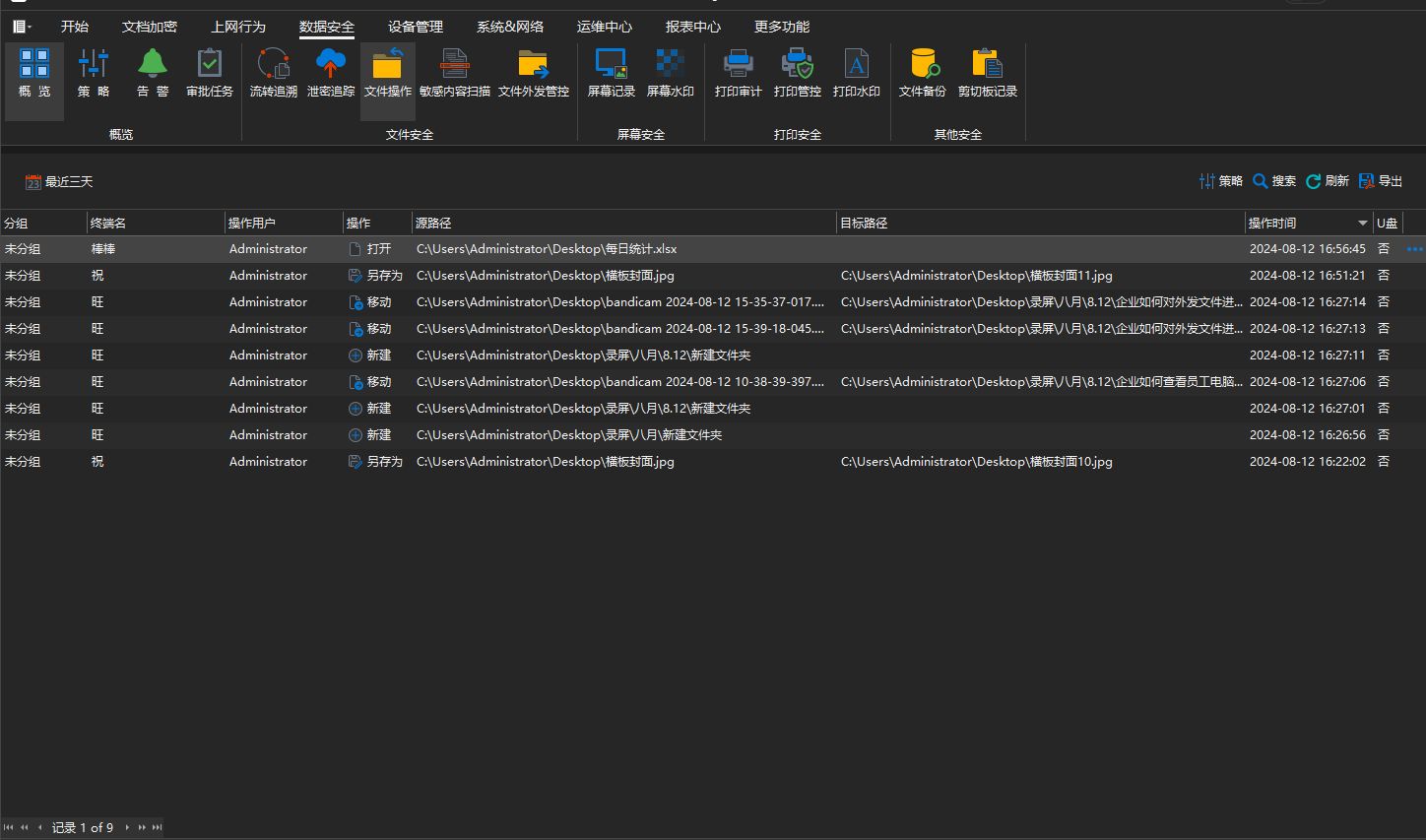Open 文件外发管控 outgoing file control

click(534, 74)
